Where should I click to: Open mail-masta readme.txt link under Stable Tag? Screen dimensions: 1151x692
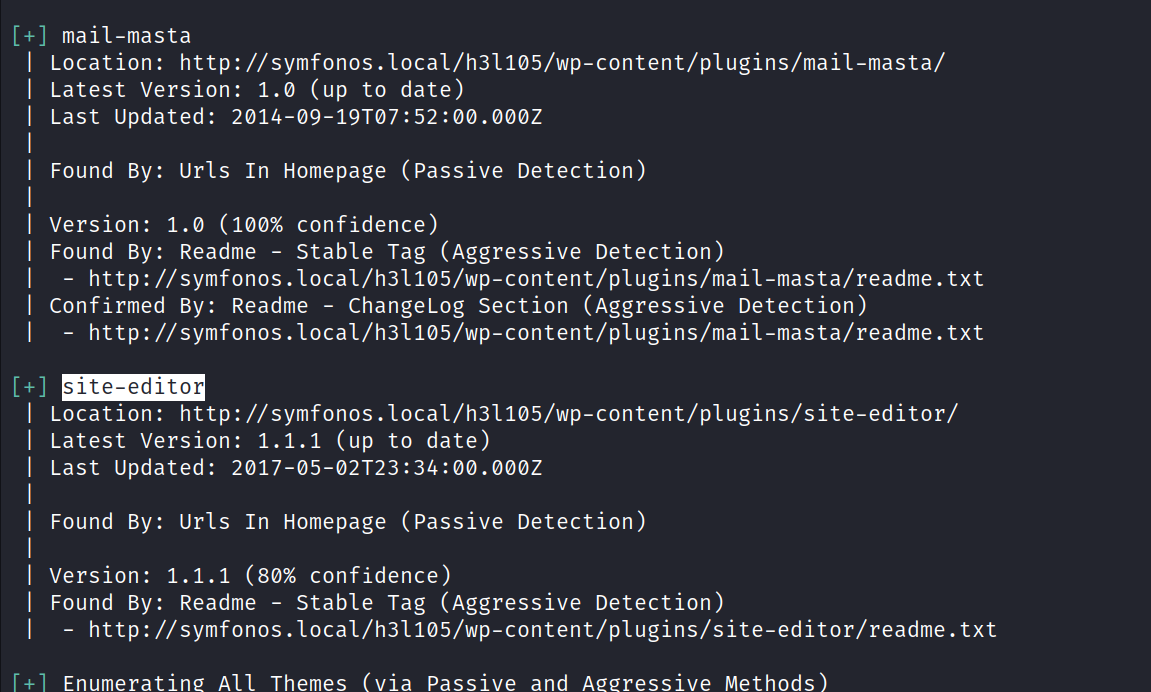coord(536,278)
